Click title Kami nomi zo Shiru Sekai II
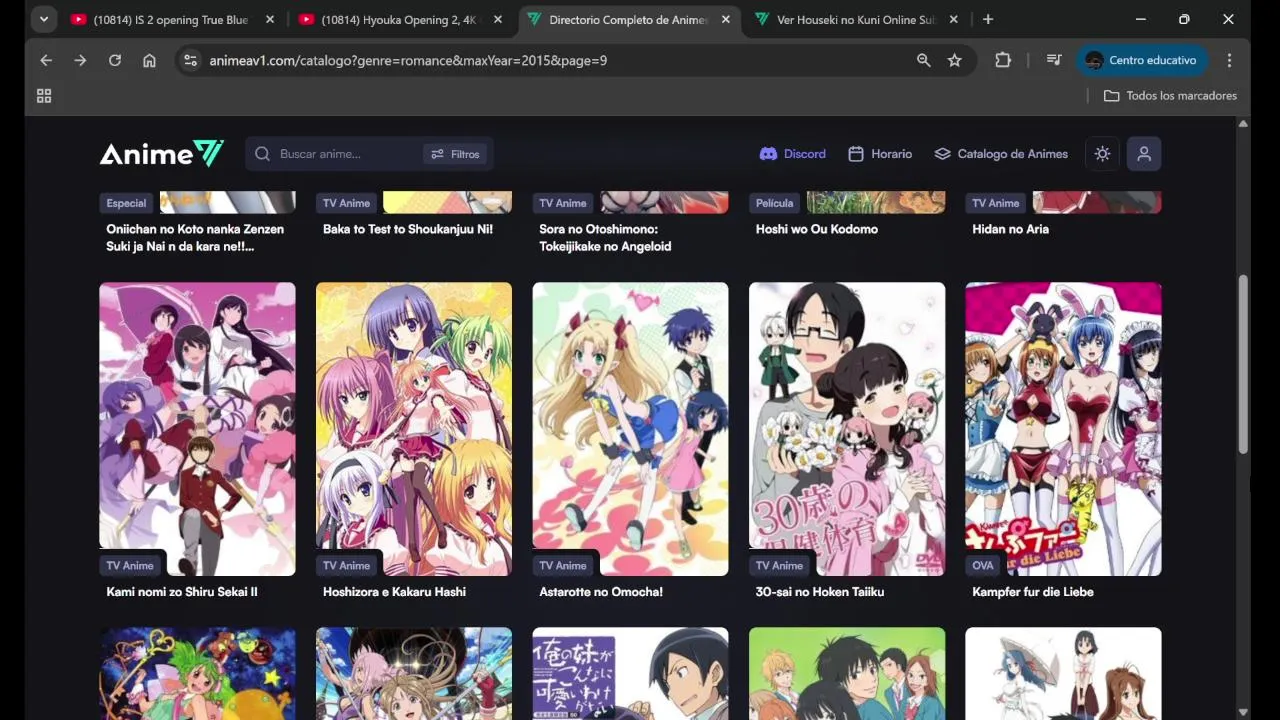The height and width of the screenshot is (720, 1280). 182,592
